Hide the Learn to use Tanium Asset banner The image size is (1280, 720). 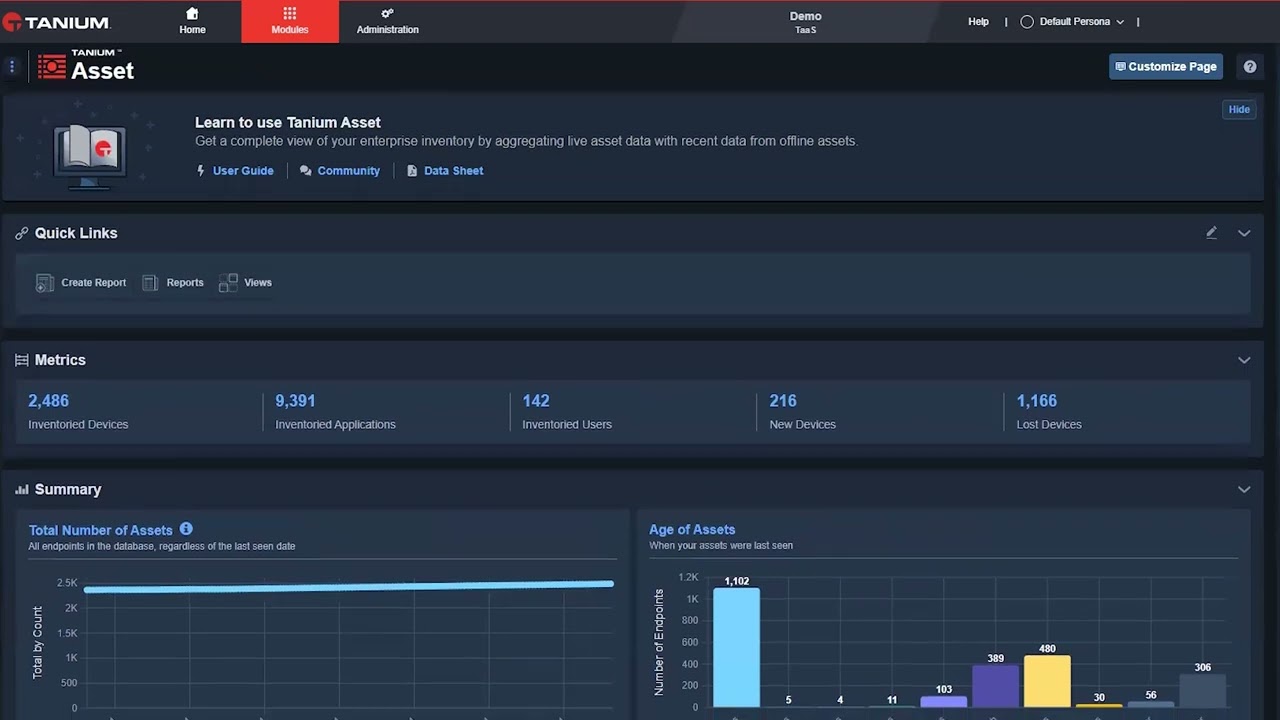(1239, 109)
